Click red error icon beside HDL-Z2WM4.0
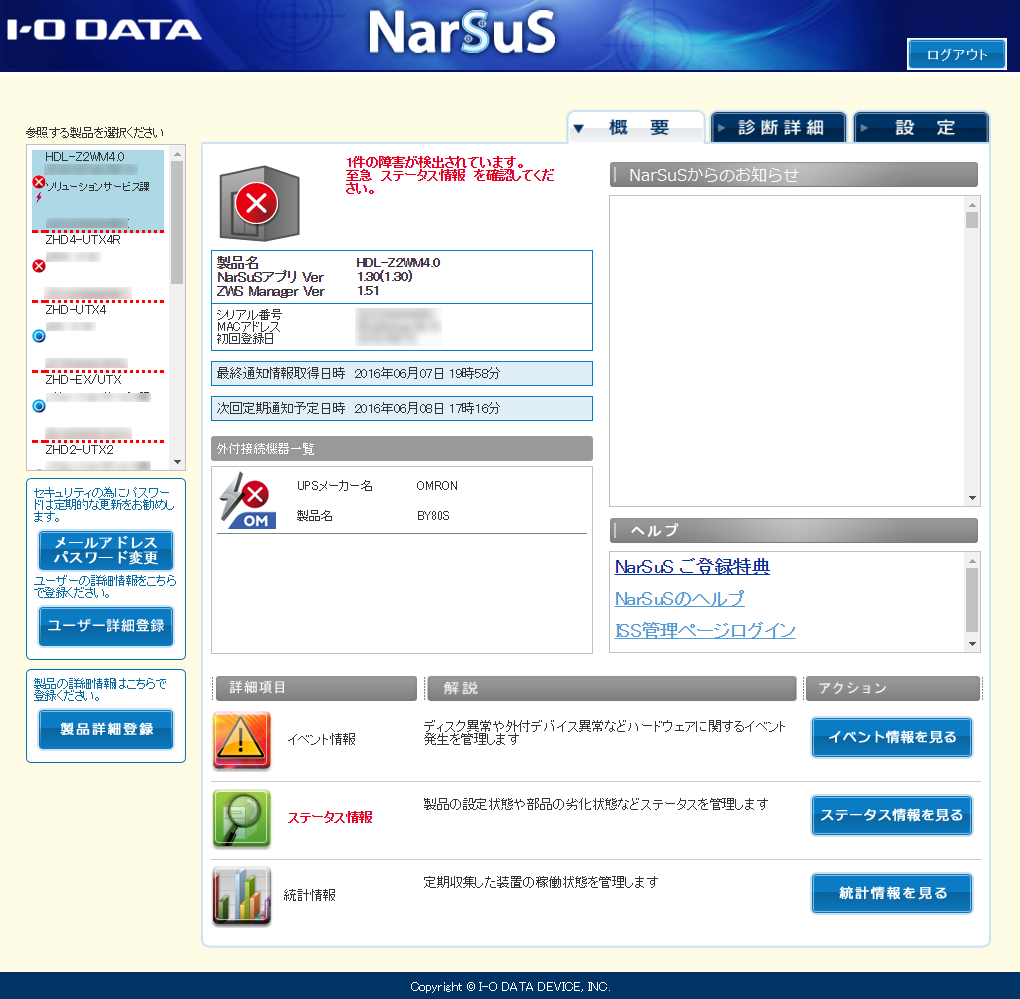This screenshot has height=999, width=1020. (x=39, y=182)
